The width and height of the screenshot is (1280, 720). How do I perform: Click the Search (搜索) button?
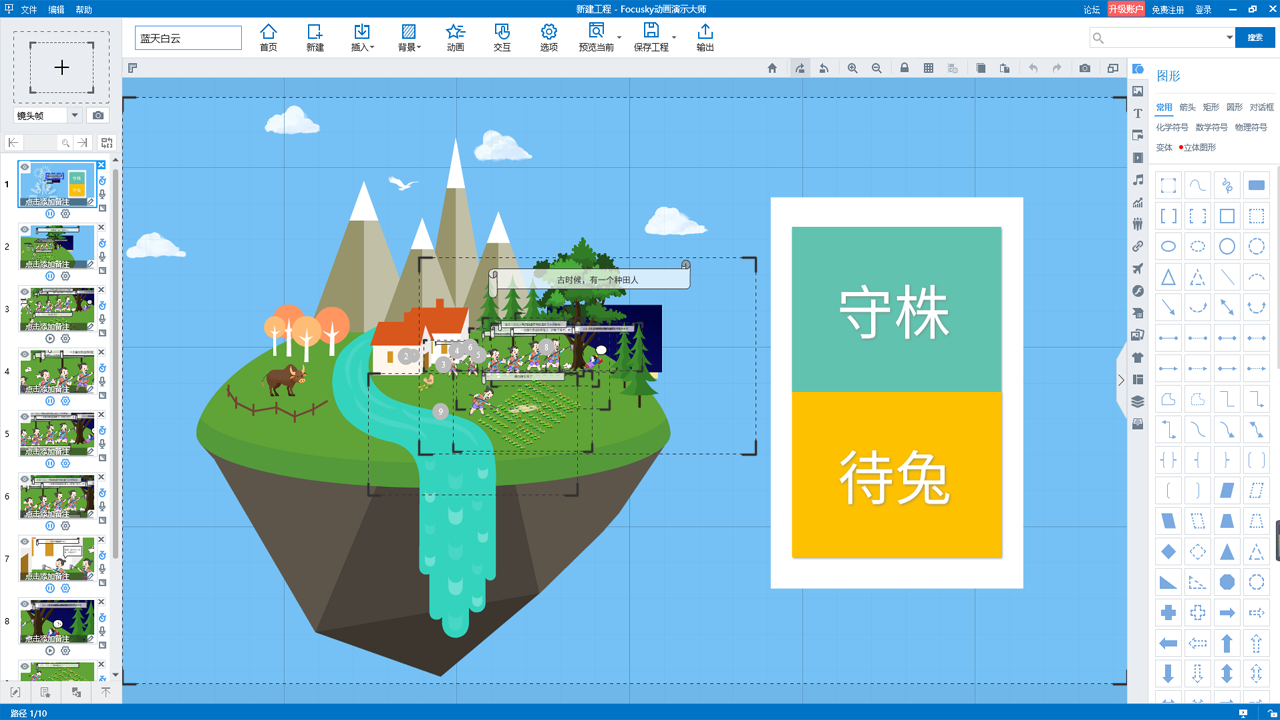tap(1255, 38)
